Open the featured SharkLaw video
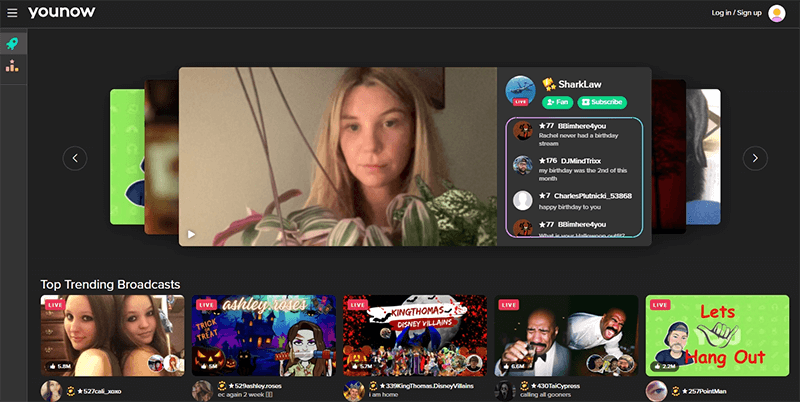800x402 pixels. pos(338,157)
